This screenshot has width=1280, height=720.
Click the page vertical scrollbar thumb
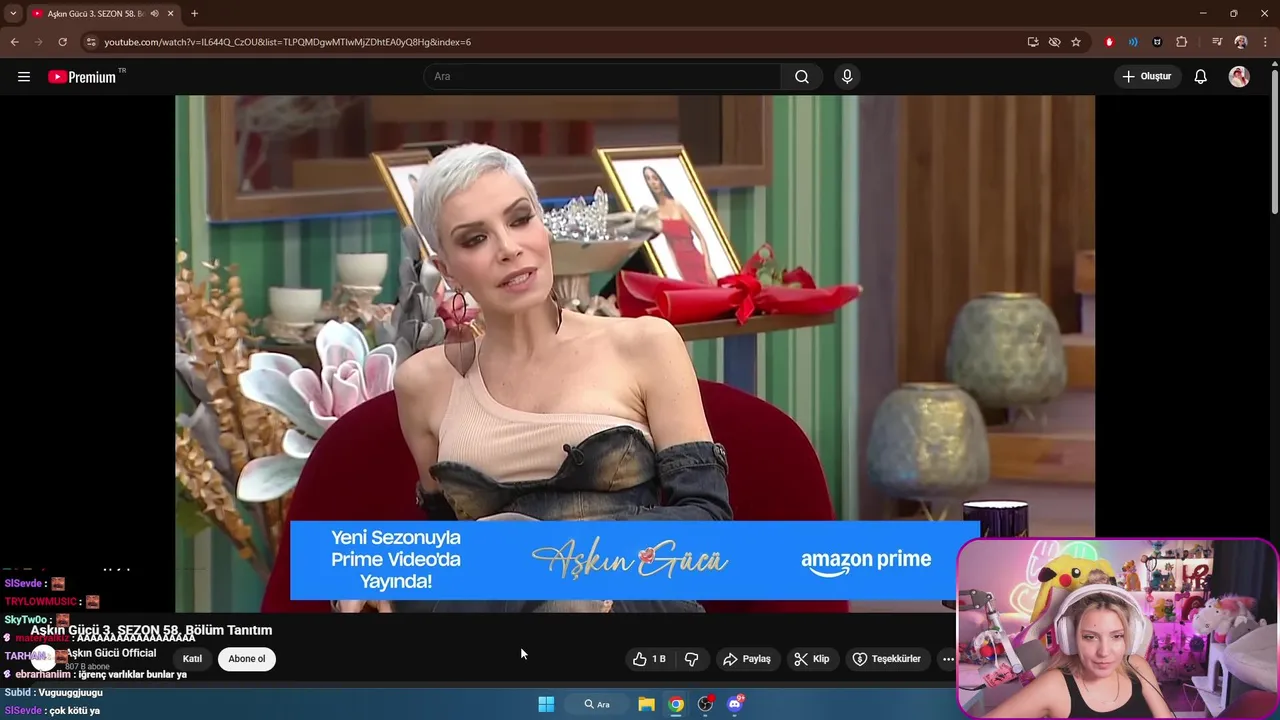click(x=1274, y=141)
